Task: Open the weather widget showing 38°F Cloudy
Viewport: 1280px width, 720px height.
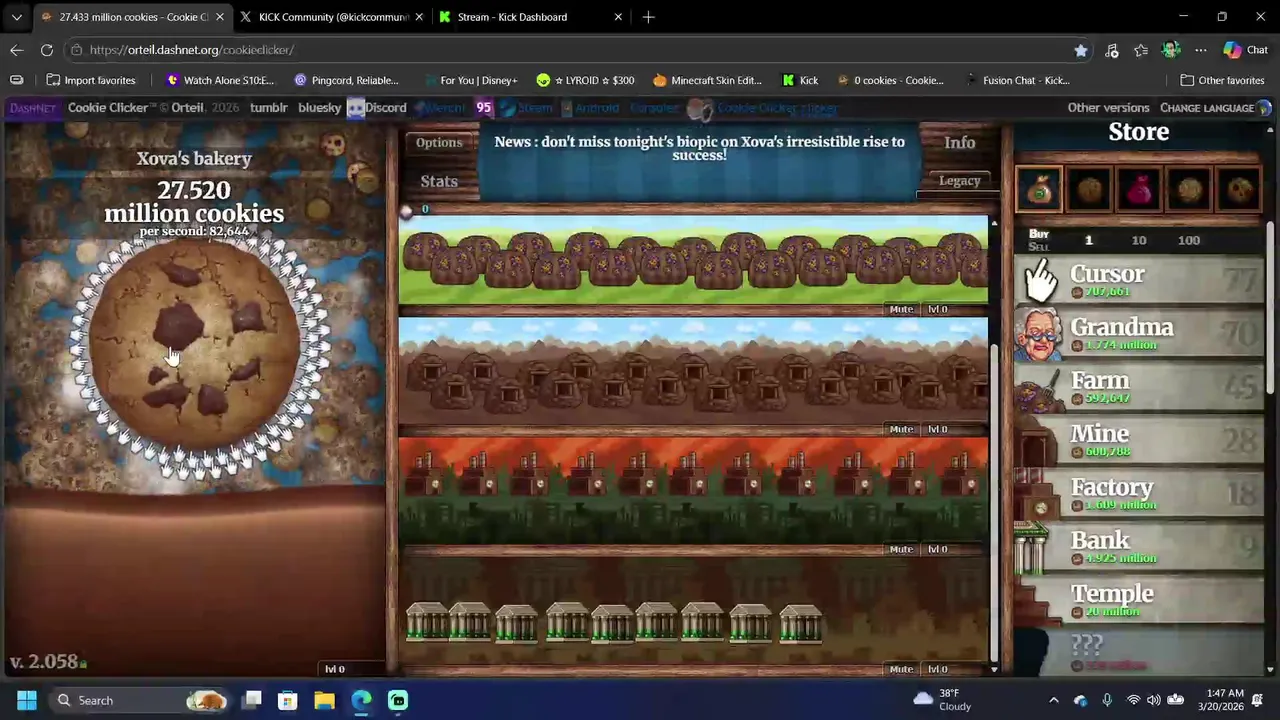Action: point(941,700)
